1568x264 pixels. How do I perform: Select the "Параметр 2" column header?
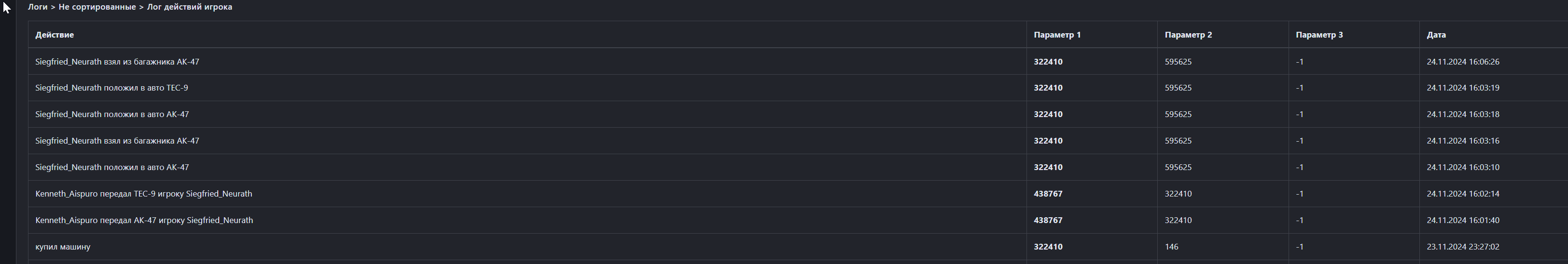1188,35
